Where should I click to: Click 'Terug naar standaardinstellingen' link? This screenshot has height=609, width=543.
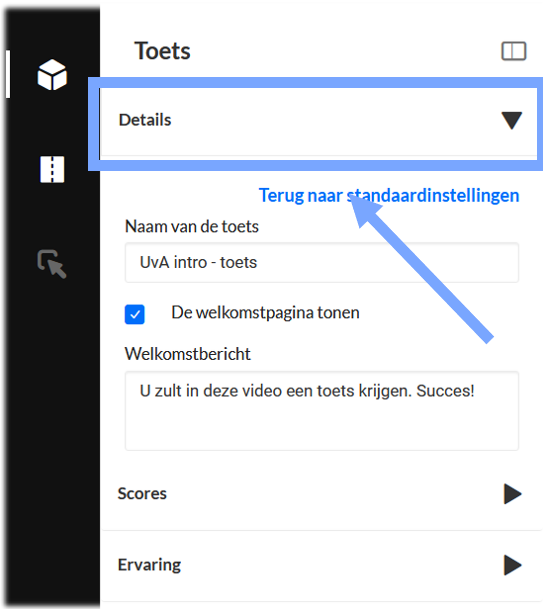click(x=389, y=195)
